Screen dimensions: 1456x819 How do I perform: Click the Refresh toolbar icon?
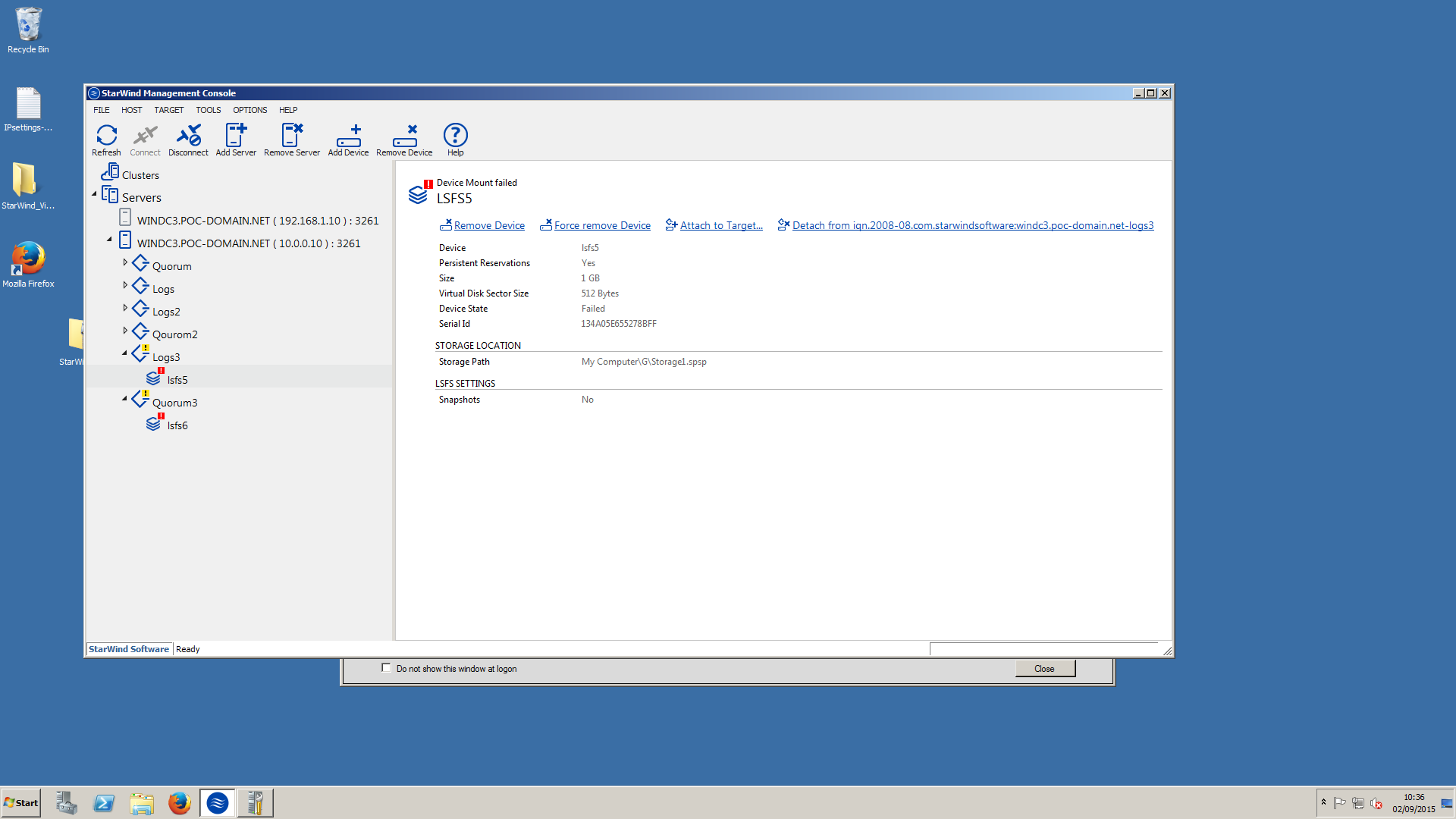[106, 140]
